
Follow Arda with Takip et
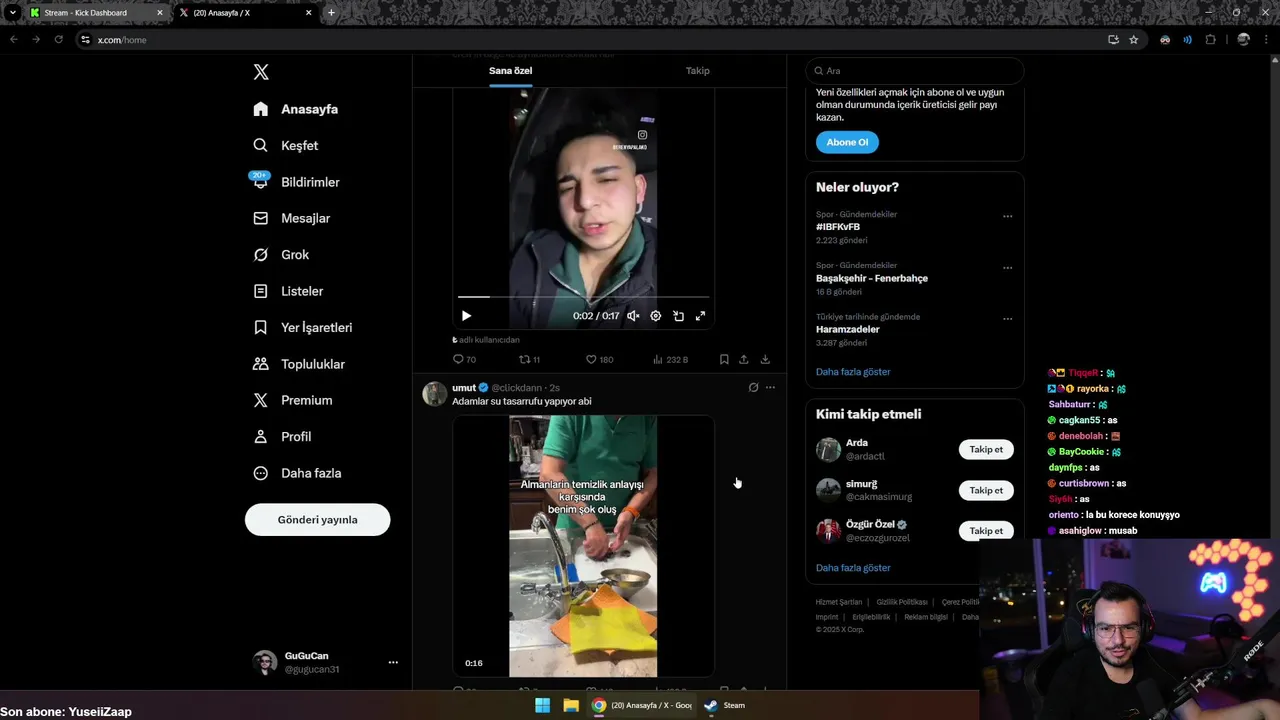[986, 449]
